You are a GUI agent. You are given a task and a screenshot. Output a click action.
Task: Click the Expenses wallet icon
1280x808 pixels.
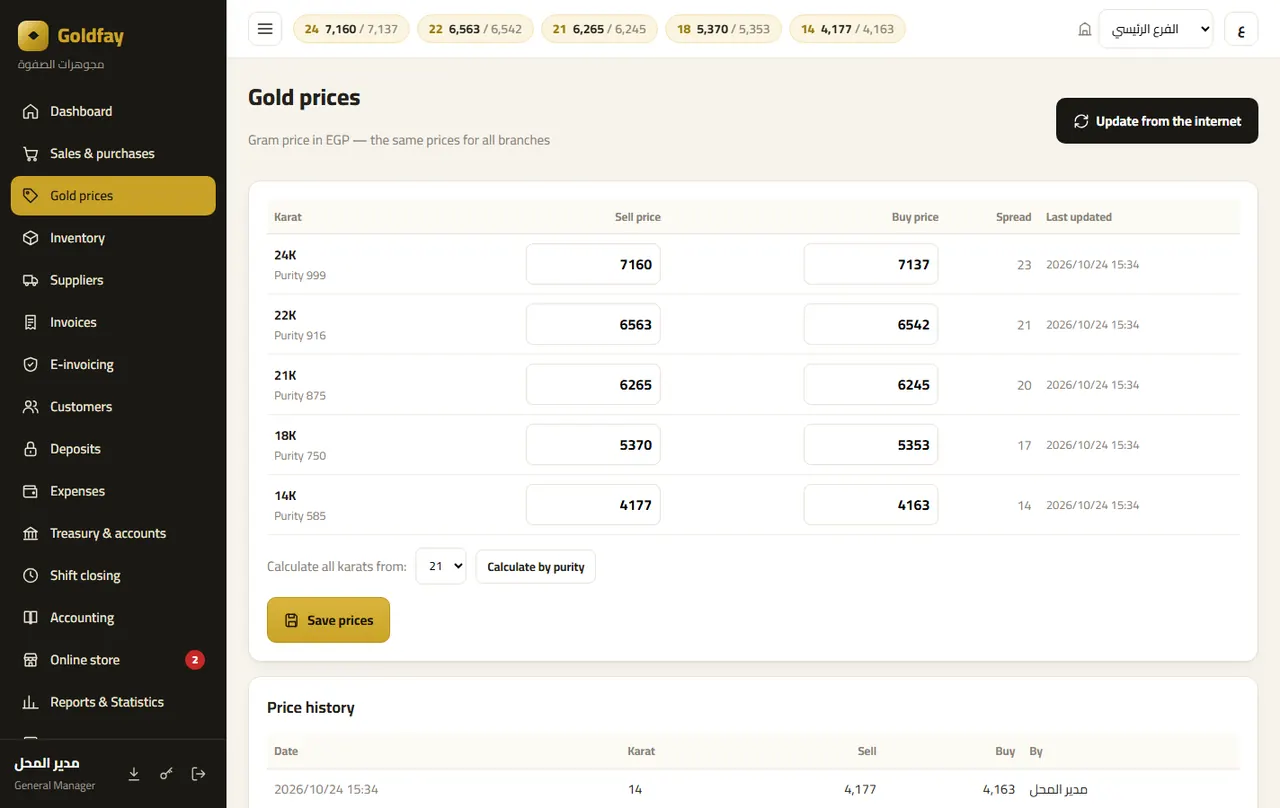pos(31,491)
